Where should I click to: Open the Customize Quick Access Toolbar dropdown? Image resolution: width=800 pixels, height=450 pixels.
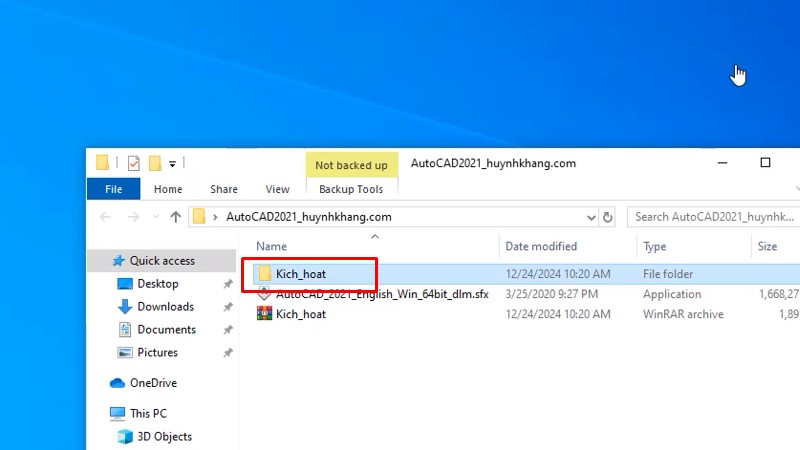(172, 163)
